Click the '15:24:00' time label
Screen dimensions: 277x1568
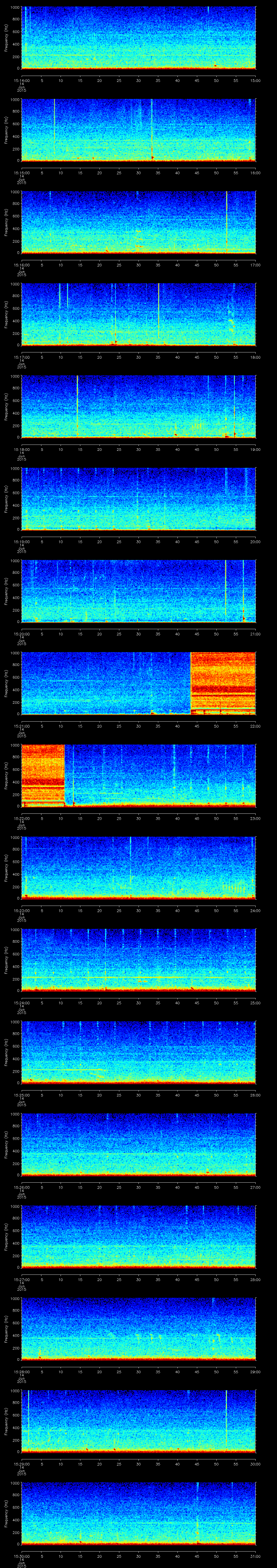coord(21,1003)
